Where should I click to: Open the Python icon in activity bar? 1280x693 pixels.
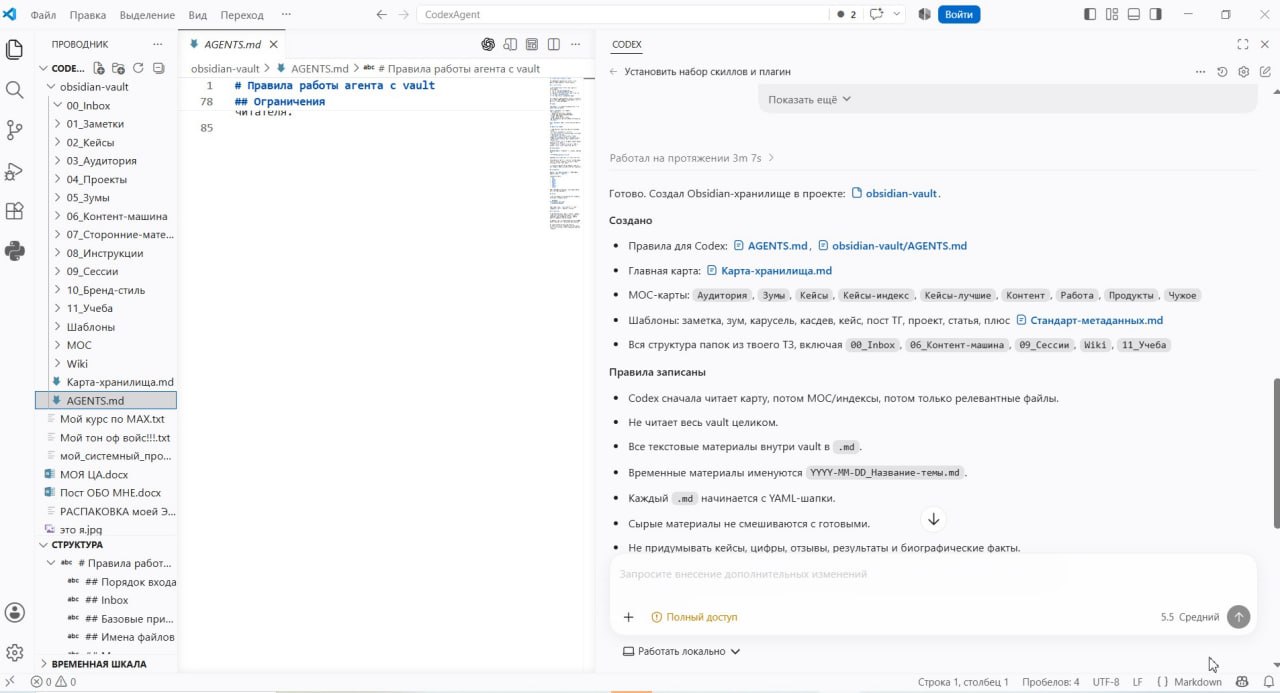(14, 251)
